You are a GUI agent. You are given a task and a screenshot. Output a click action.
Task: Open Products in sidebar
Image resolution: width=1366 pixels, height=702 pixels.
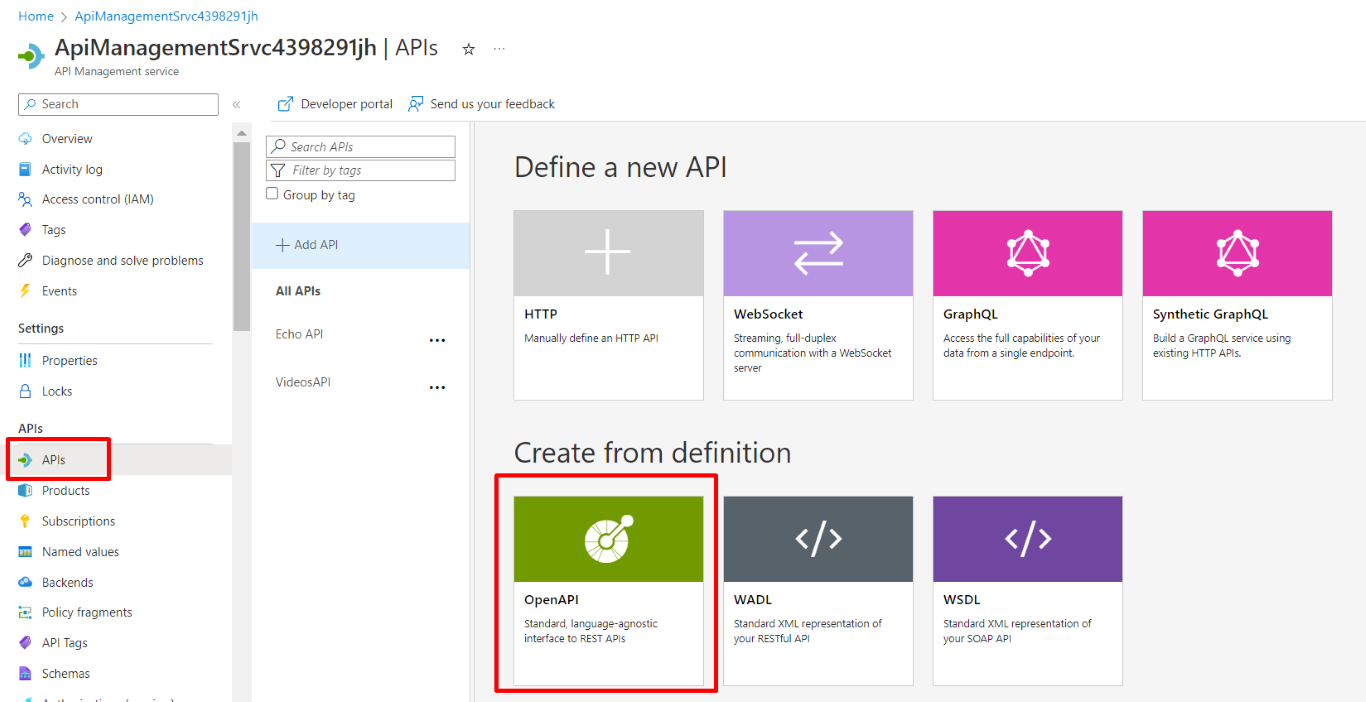(66, 491)
